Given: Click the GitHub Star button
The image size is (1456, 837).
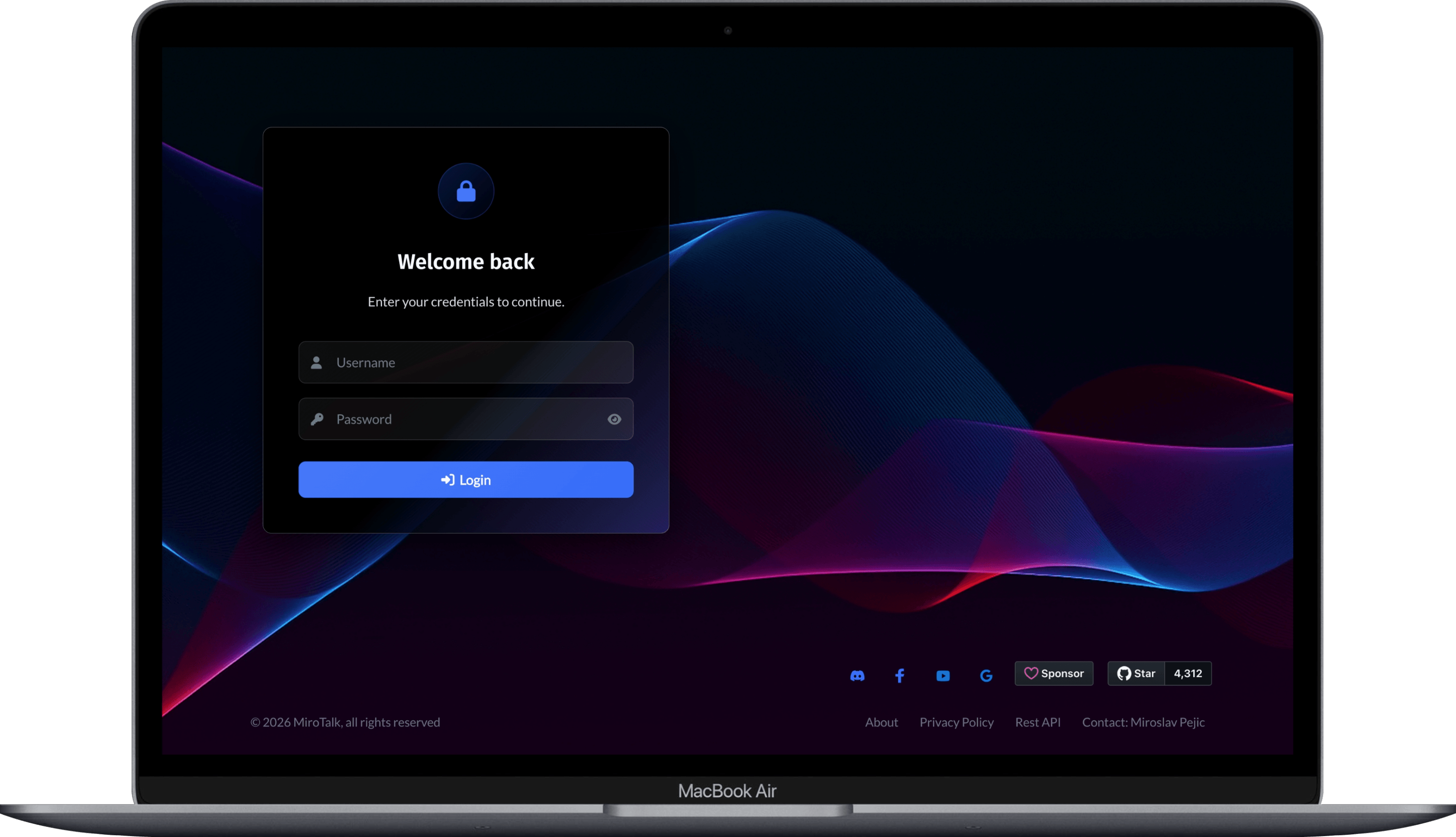Looking at the screenshot, I should [1136, 673].
